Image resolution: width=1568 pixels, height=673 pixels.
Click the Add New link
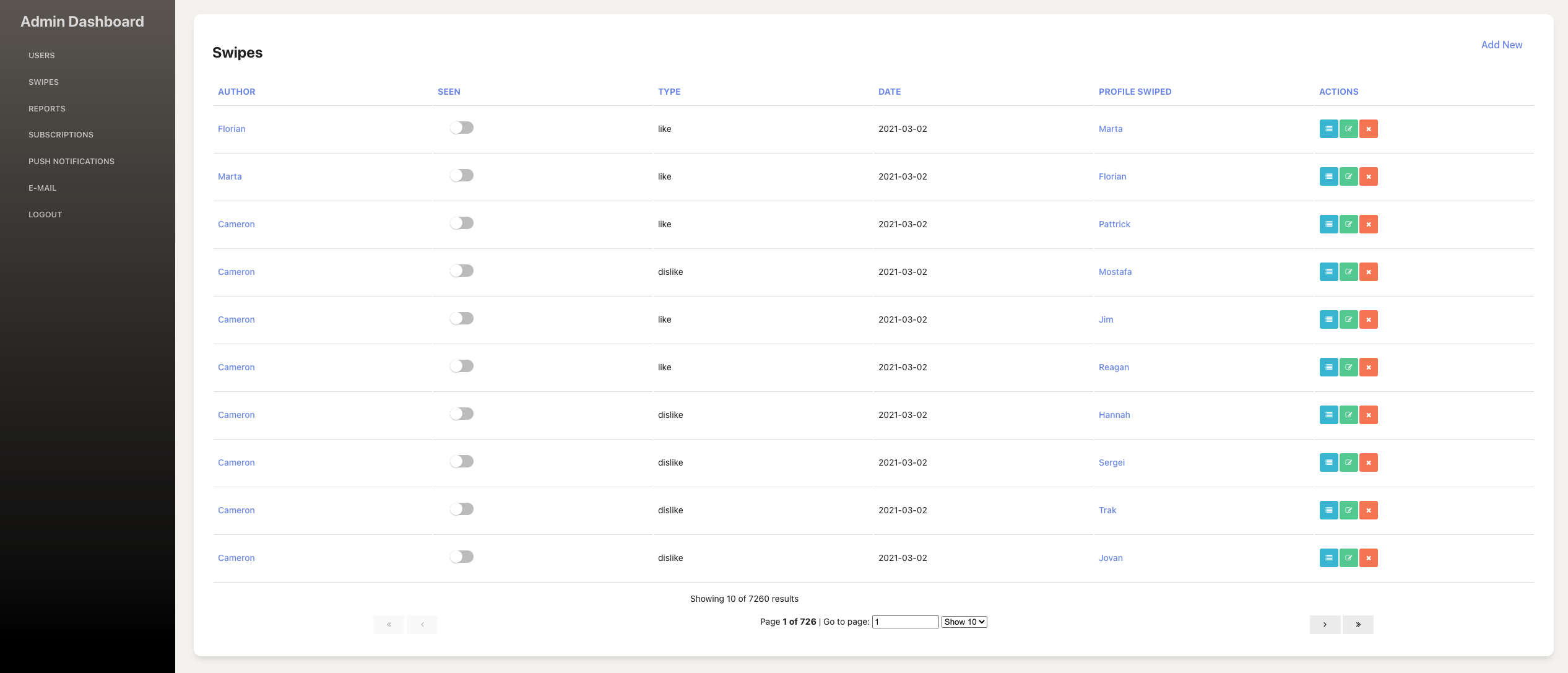tap(1501, 45)
